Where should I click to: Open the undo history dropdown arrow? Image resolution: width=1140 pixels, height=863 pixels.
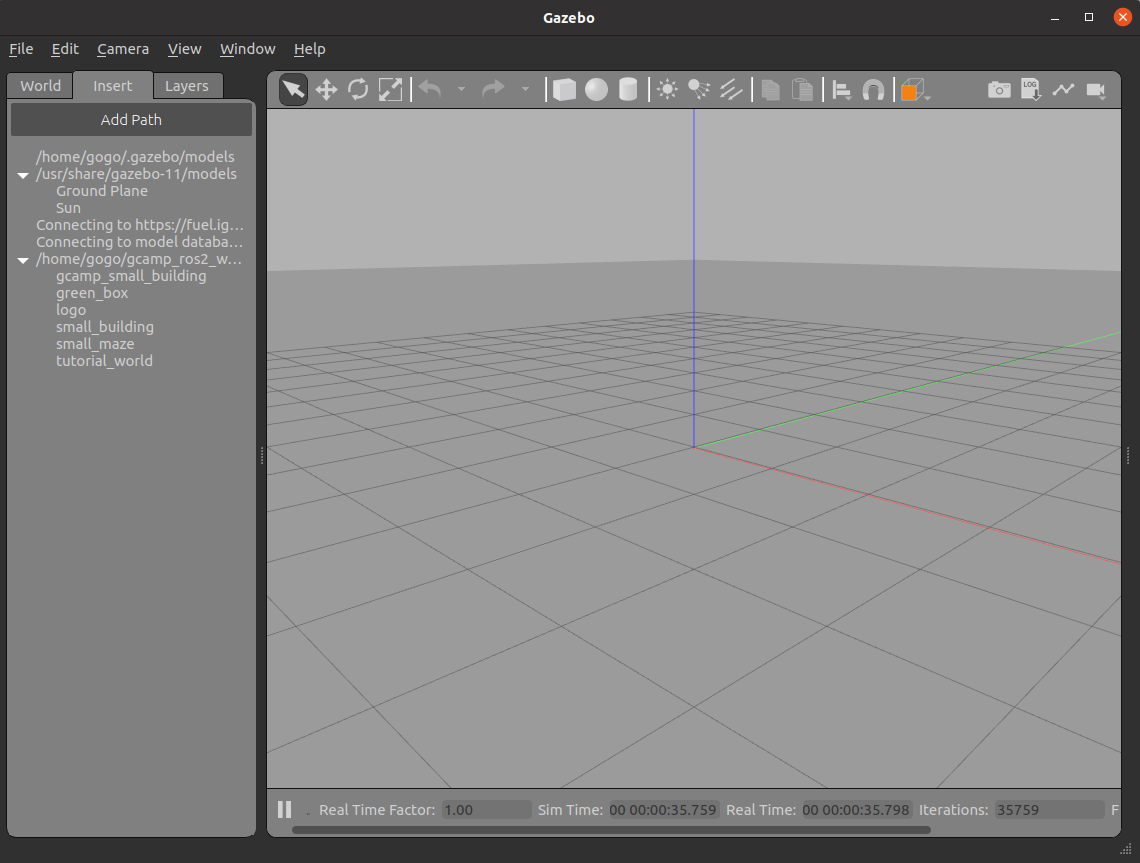[x=461, y=89]
